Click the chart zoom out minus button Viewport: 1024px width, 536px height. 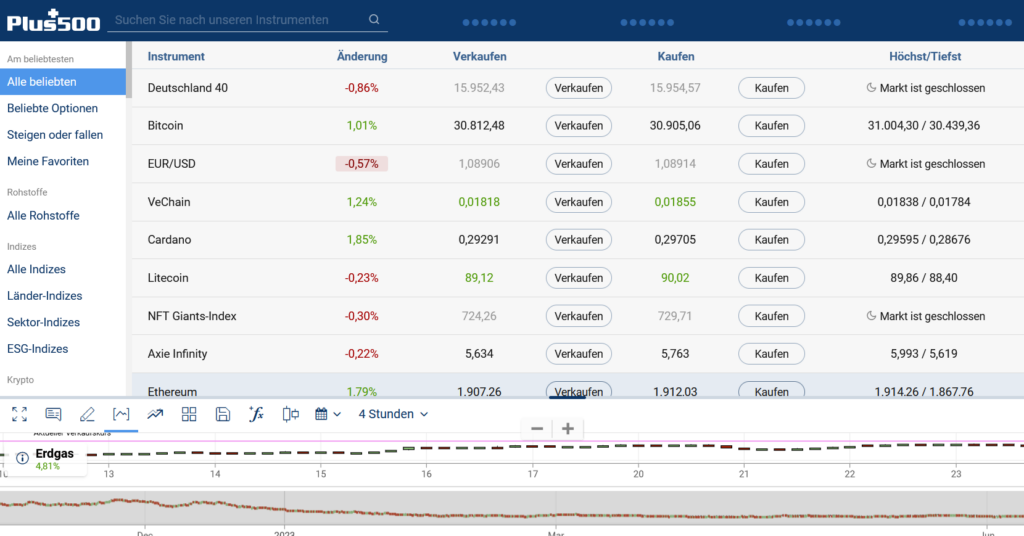click(537, 429)
